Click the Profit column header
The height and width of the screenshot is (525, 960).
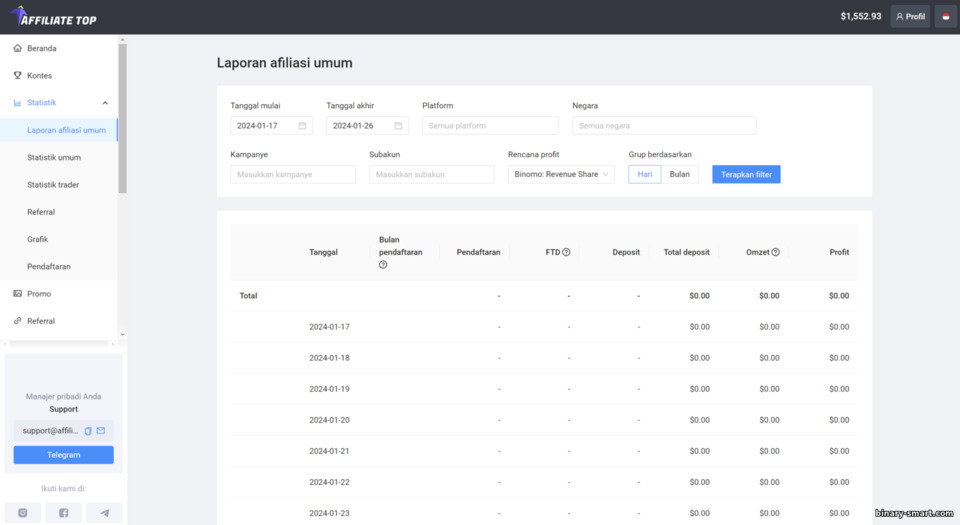coord(839,252)
